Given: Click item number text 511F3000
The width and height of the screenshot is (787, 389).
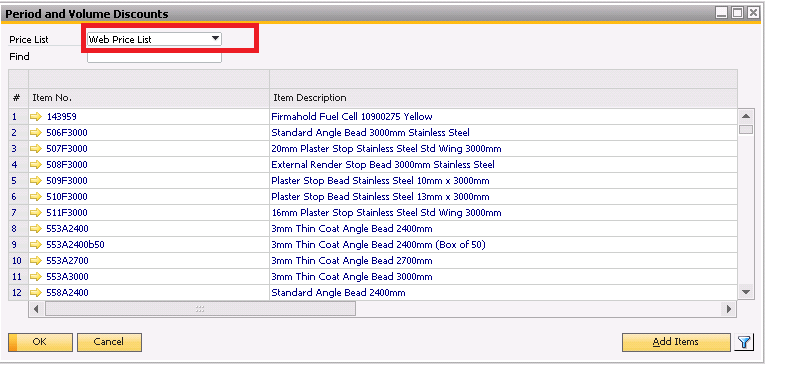Looking at the screenshot, I should 67,213.
